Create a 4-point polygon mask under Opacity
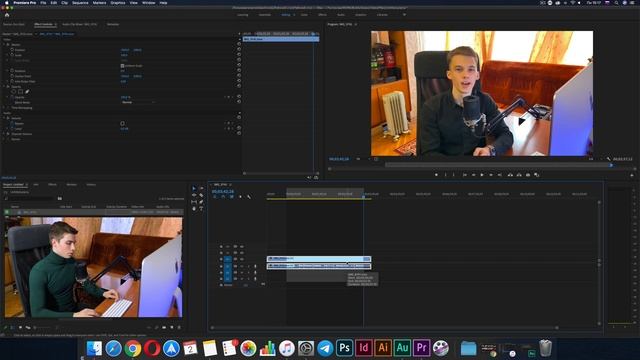This screenshot has width=640, height=360. (20, 91)
